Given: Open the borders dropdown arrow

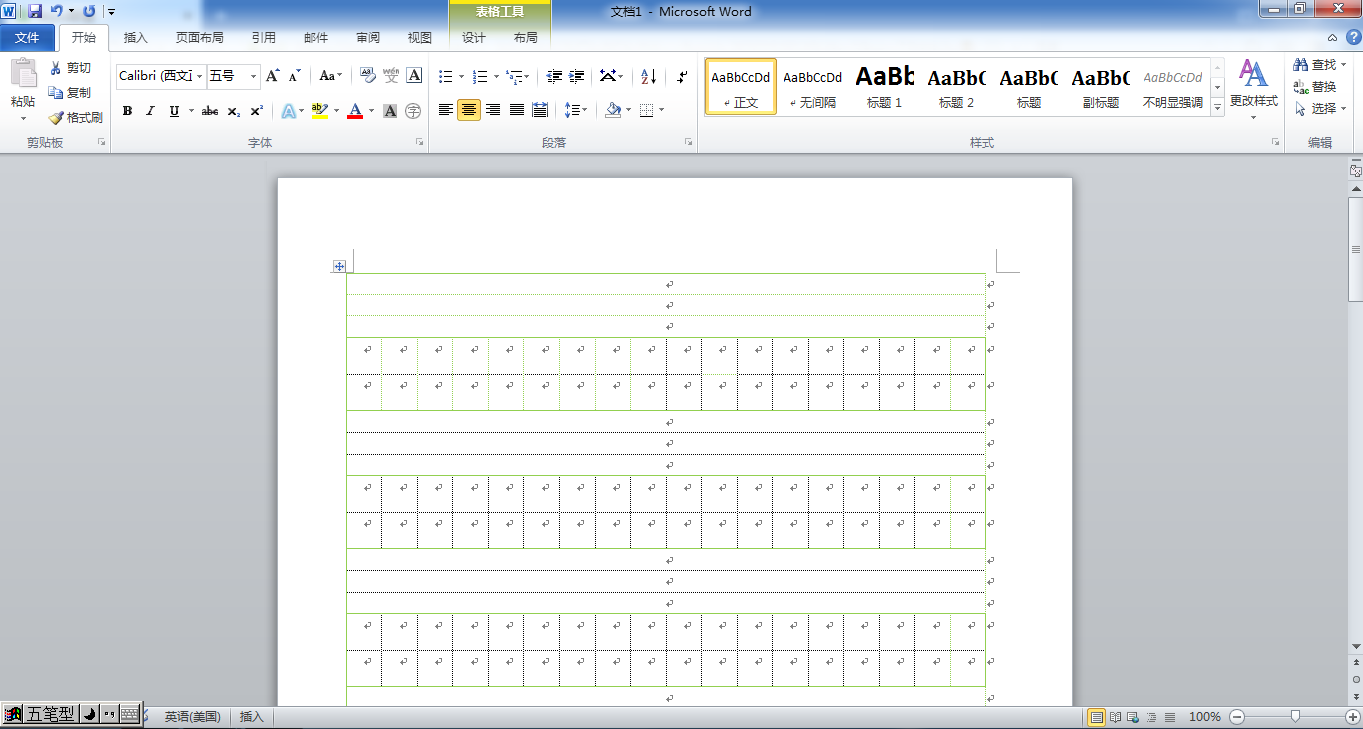Looking at the screenshot, I should pyautogui.click(x=662, y=110).
